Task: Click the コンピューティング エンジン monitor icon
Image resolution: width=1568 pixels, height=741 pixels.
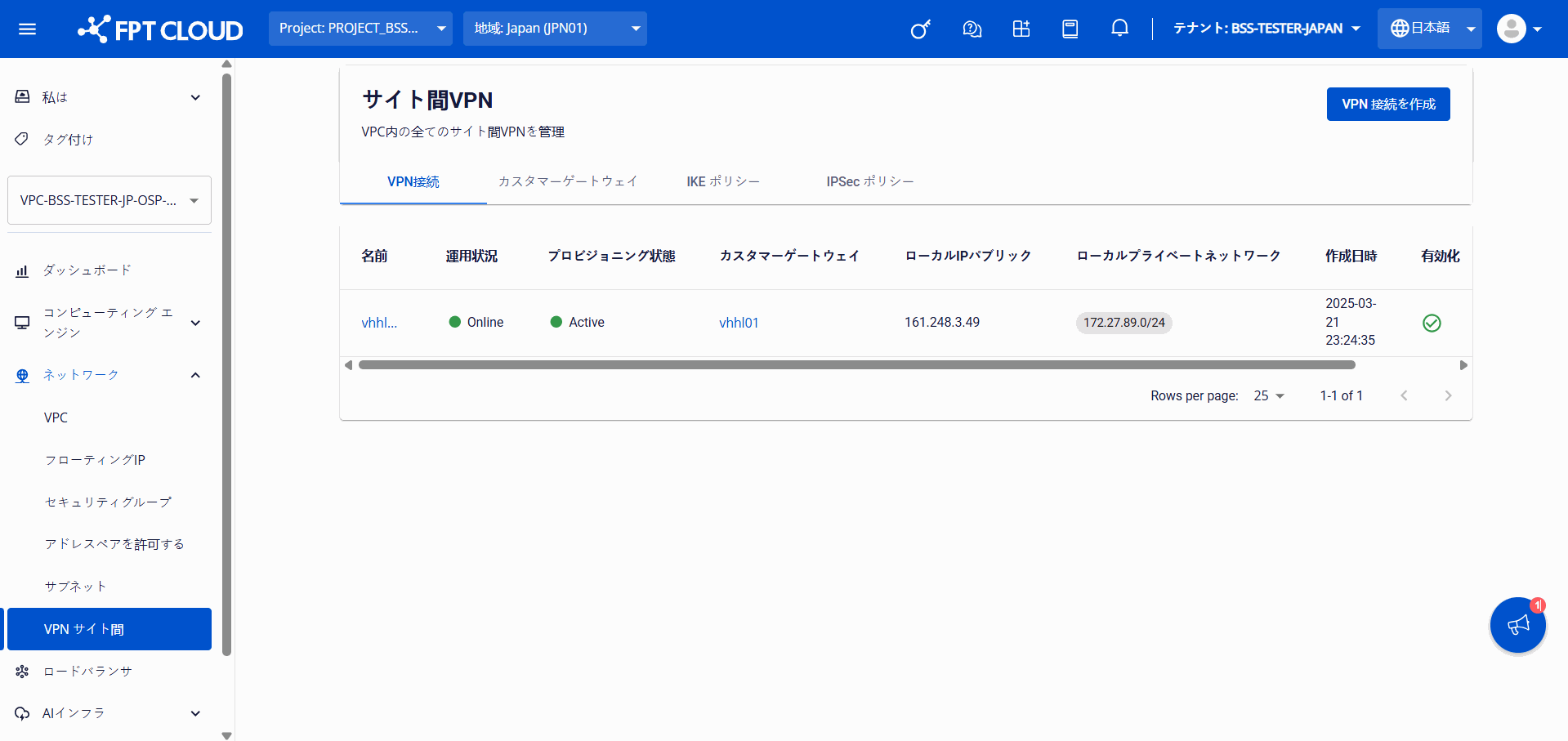Action: [x=22, y=323]
